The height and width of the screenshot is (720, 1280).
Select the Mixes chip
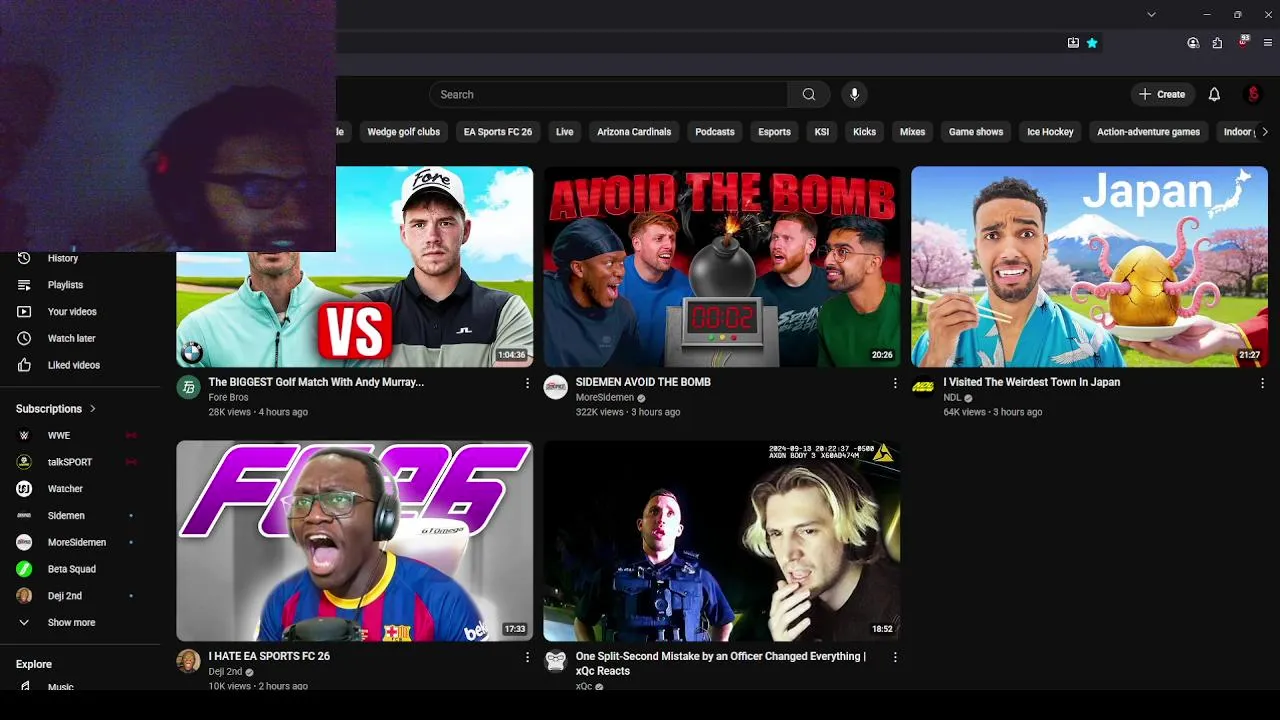(913, 132)
